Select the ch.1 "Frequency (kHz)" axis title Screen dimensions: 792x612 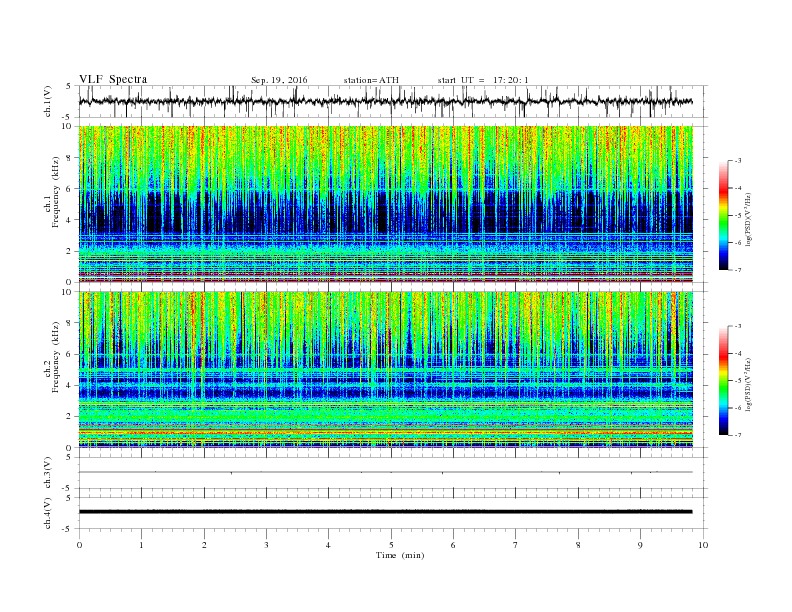click(56, 192)
